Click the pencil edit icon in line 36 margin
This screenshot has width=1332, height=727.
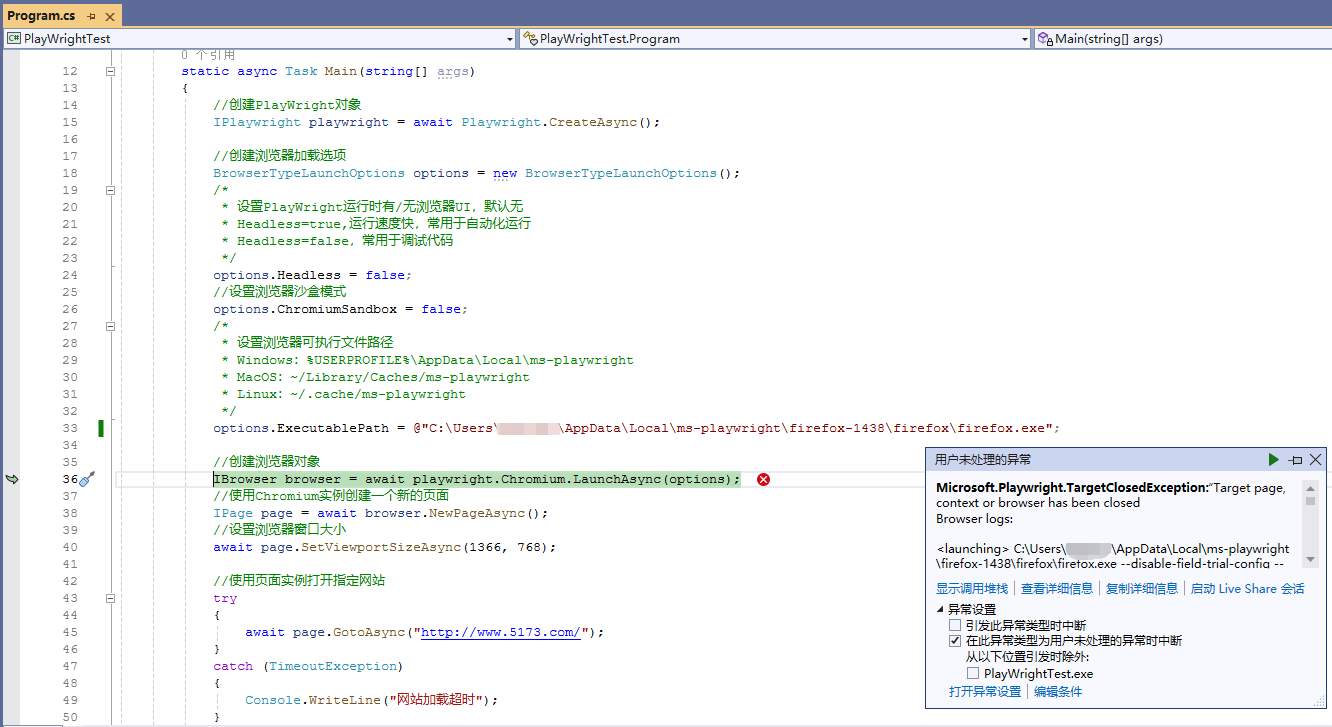85,480
